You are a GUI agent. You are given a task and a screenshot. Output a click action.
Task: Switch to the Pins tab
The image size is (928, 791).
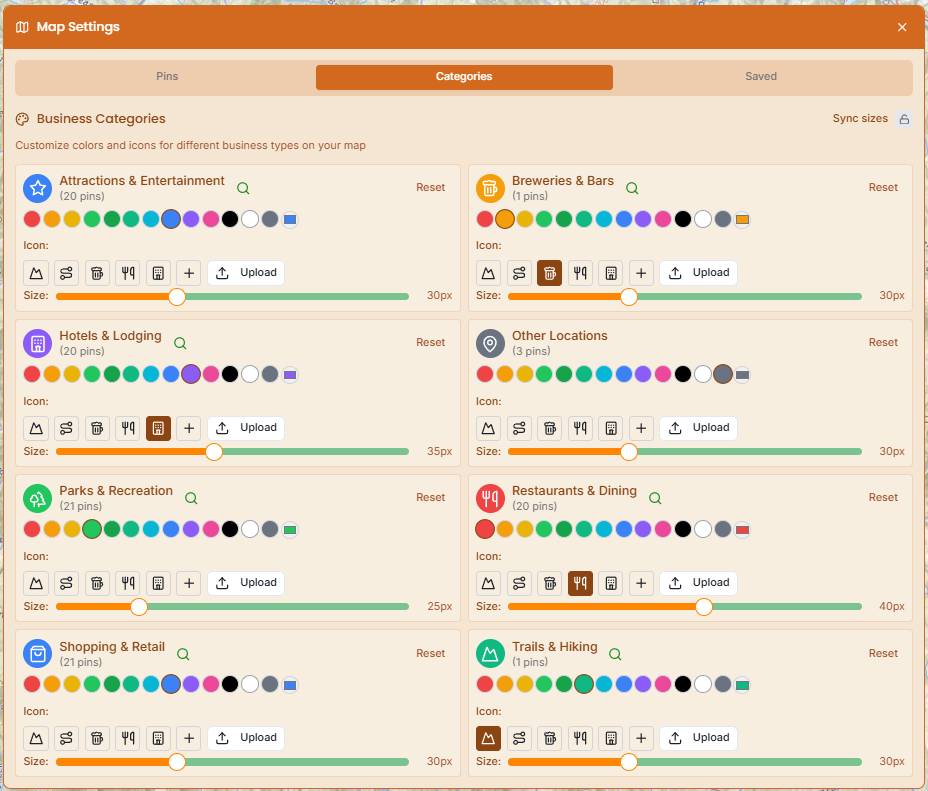coord(166,76)
